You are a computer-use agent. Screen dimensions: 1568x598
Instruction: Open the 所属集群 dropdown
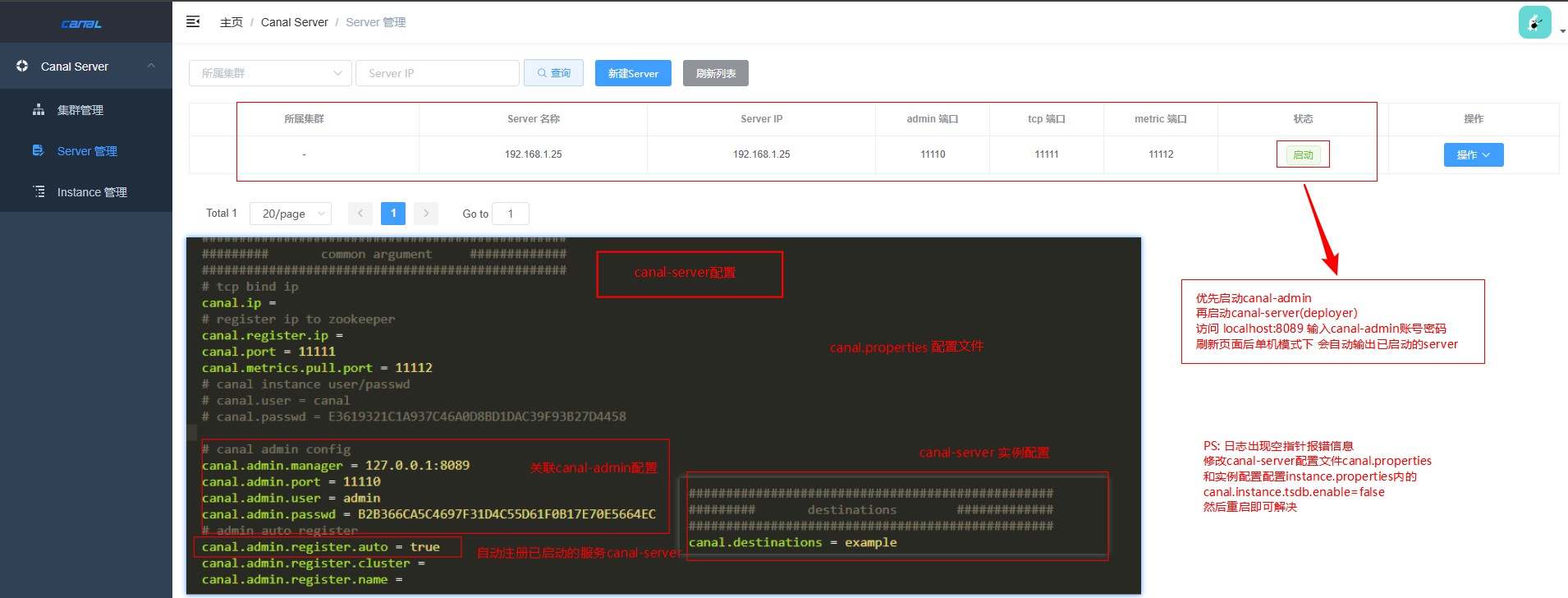tap(270, 73)
